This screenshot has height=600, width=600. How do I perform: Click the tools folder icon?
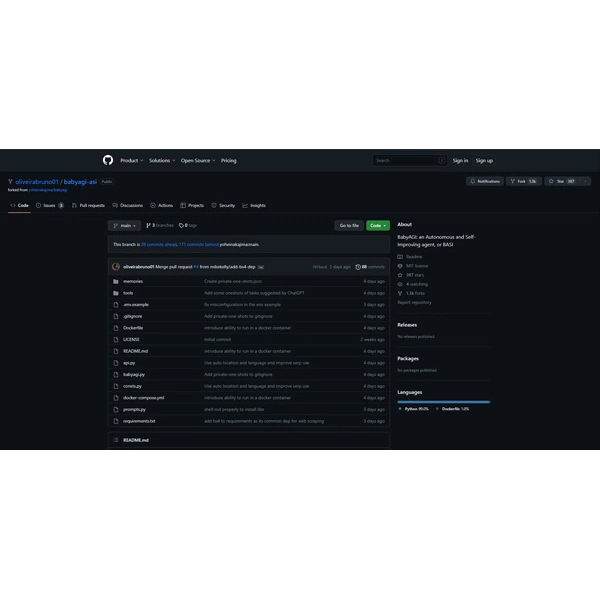pos(116,293)
